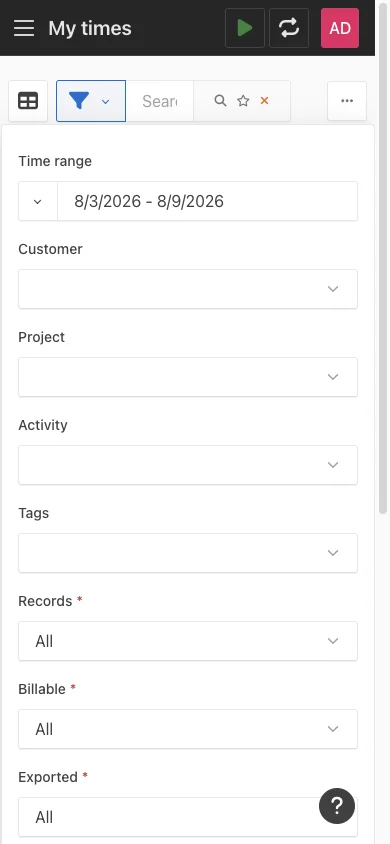Click the Customer field label

51,249
